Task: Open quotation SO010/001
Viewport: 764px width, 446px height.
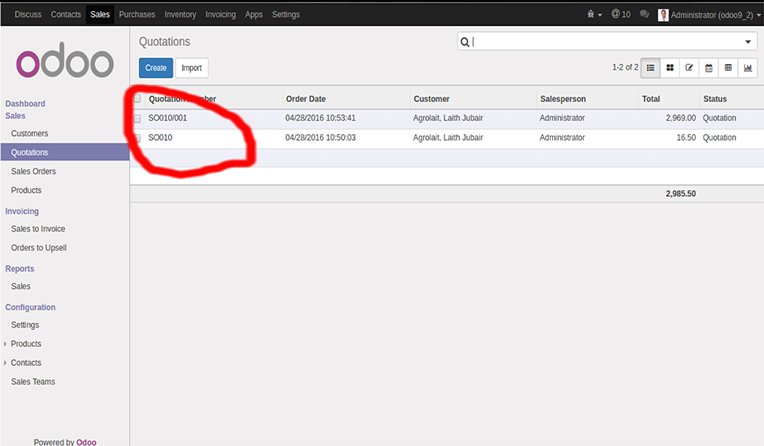Action: point(168,118)
